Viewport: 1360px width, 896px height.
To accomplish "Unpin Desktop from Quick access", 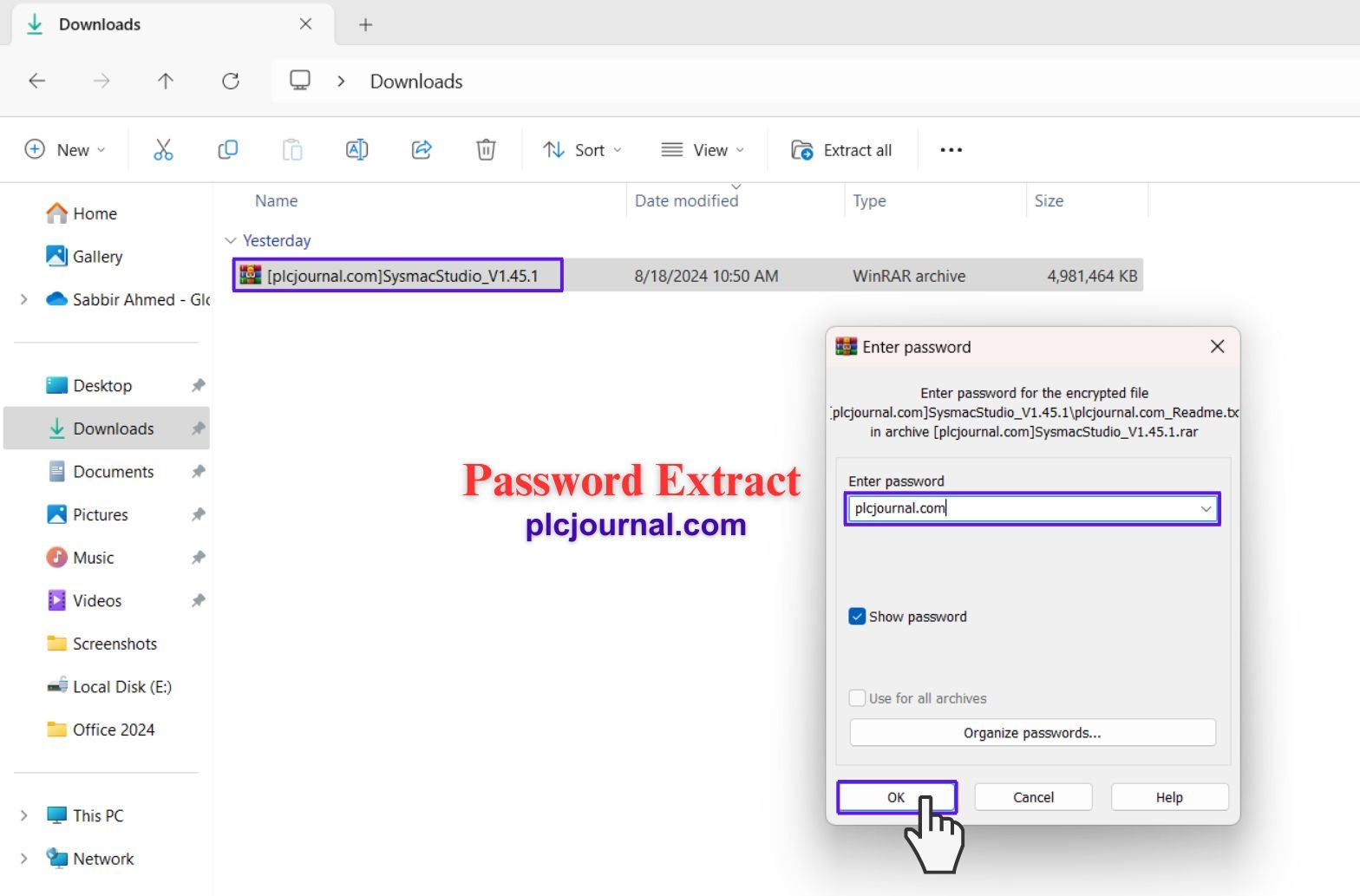I will [199, 385].
